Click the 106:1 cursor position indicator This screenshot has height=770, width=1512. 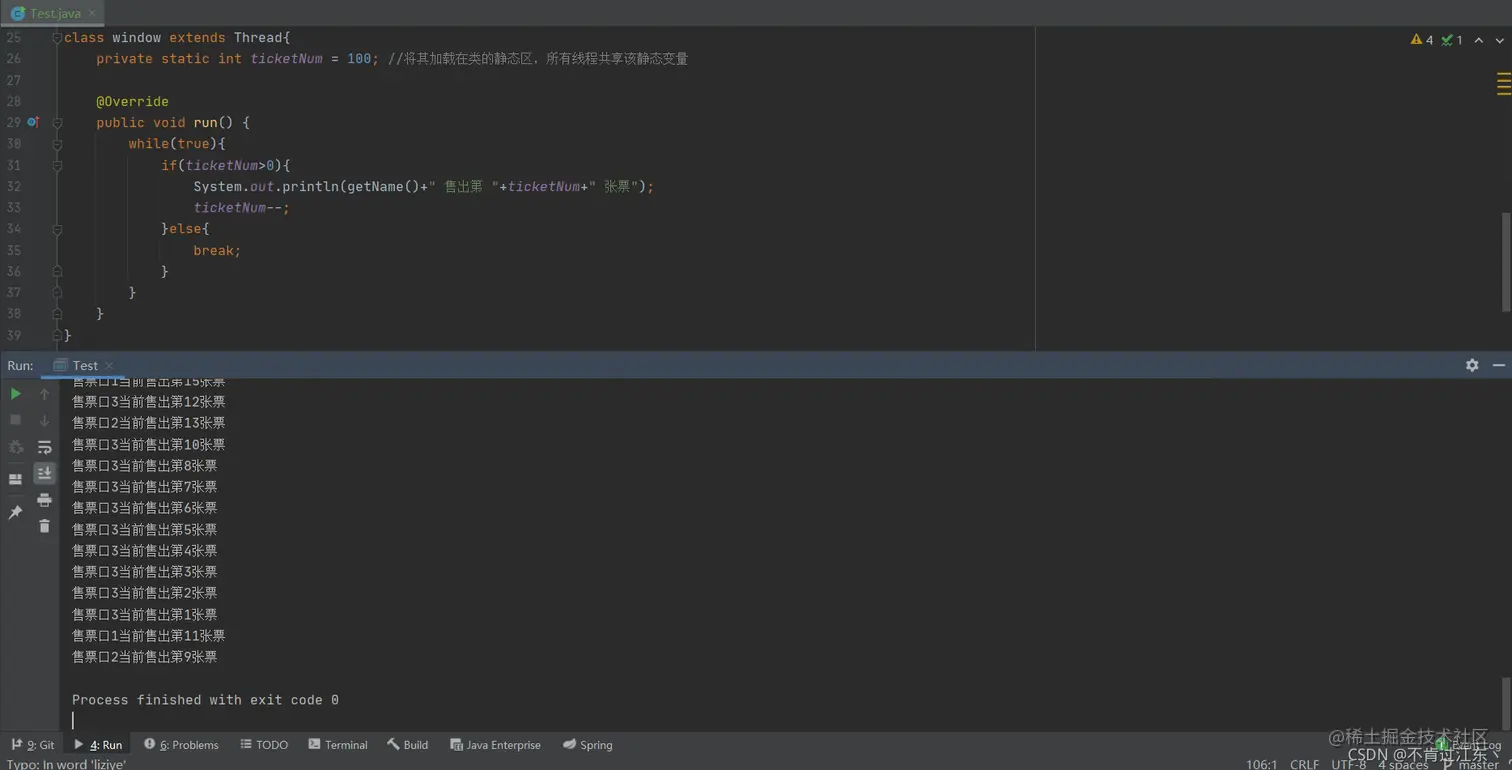pos(1261,764)
